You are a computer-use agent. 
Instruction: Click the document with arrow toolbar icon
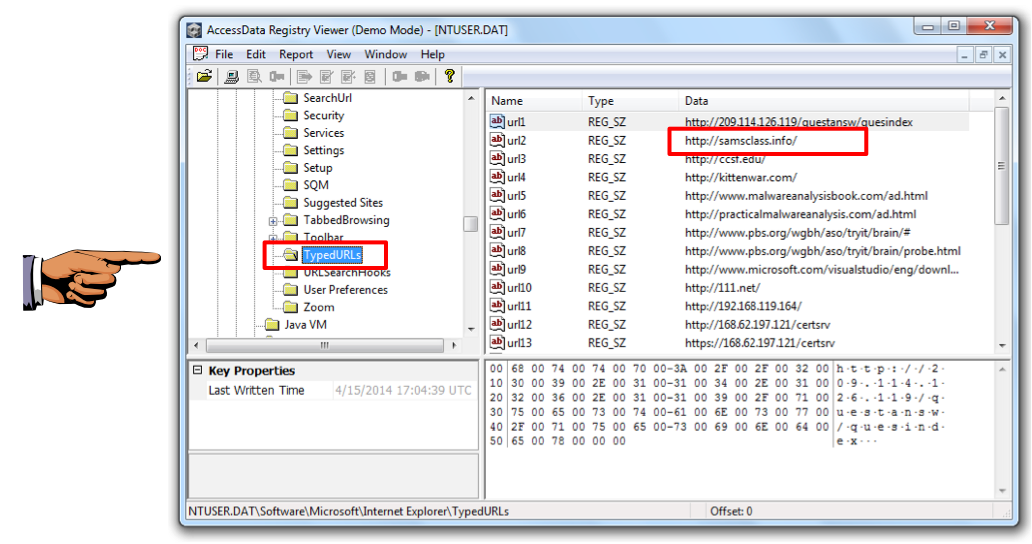[304, 76]
